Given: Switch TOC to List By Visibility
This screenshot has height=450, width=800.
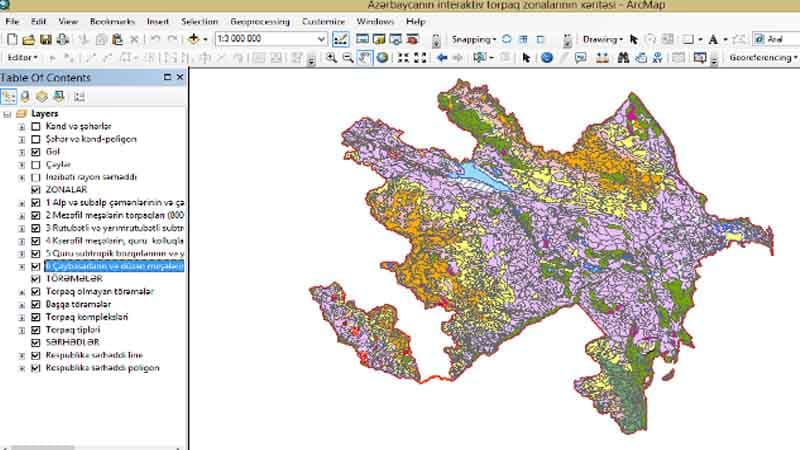Looking at the screenshot, I should [x=42, y=96].
